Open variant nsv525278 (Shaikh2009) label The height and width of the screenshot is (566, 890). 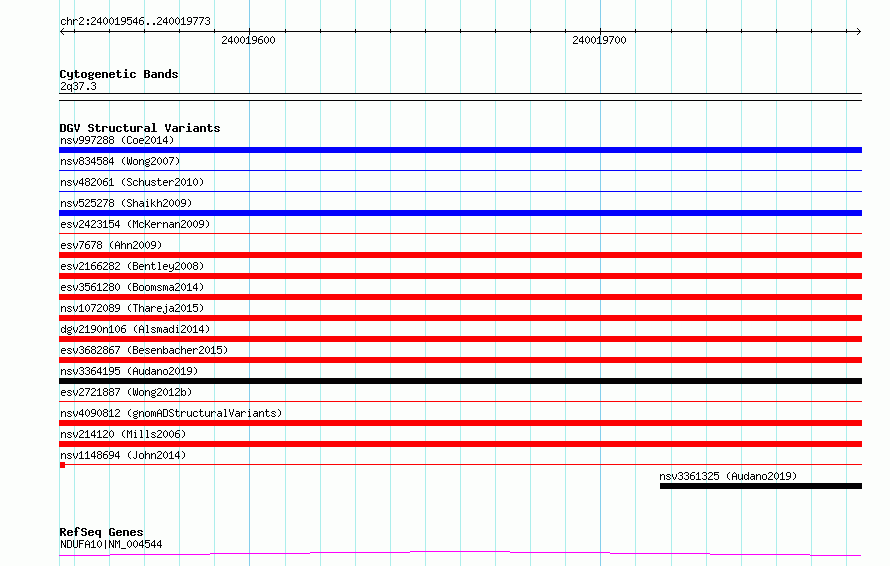tap(126, 203)
